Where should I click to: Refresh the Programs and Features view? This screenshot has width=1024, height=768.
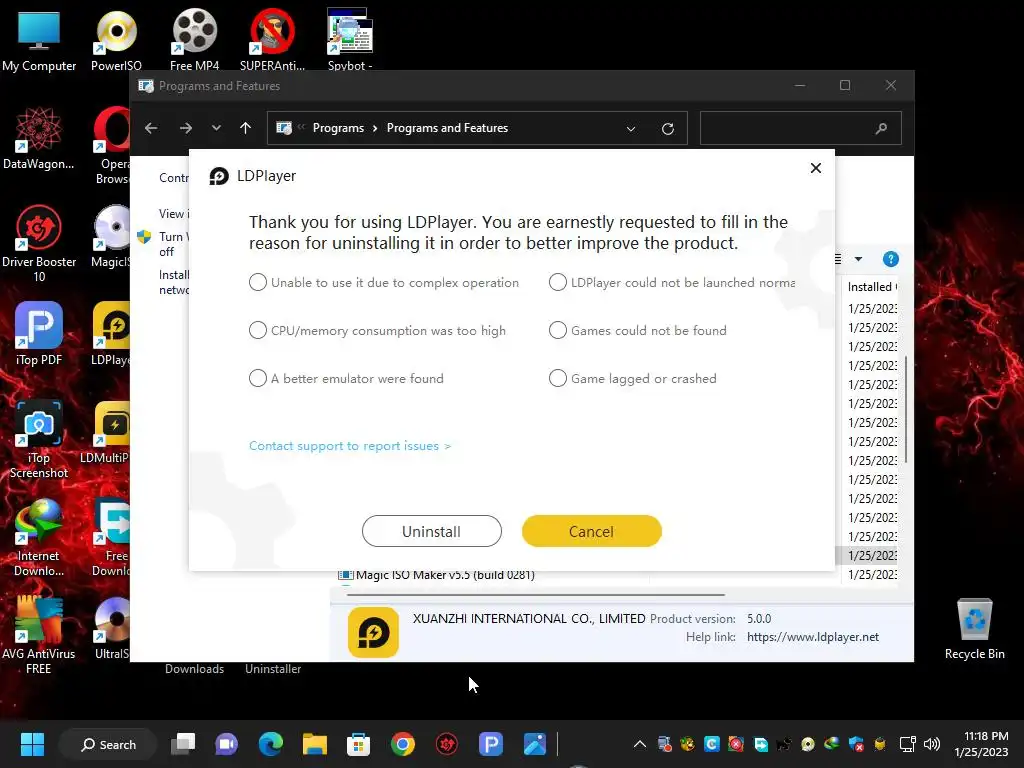(667, 129)
